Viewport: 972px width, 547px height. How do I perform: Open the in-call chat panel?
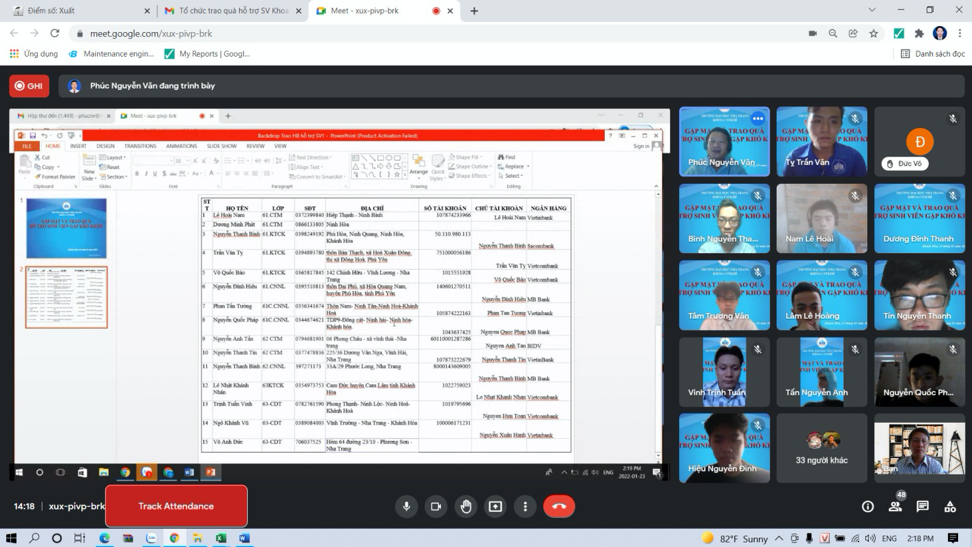point(922,507)
